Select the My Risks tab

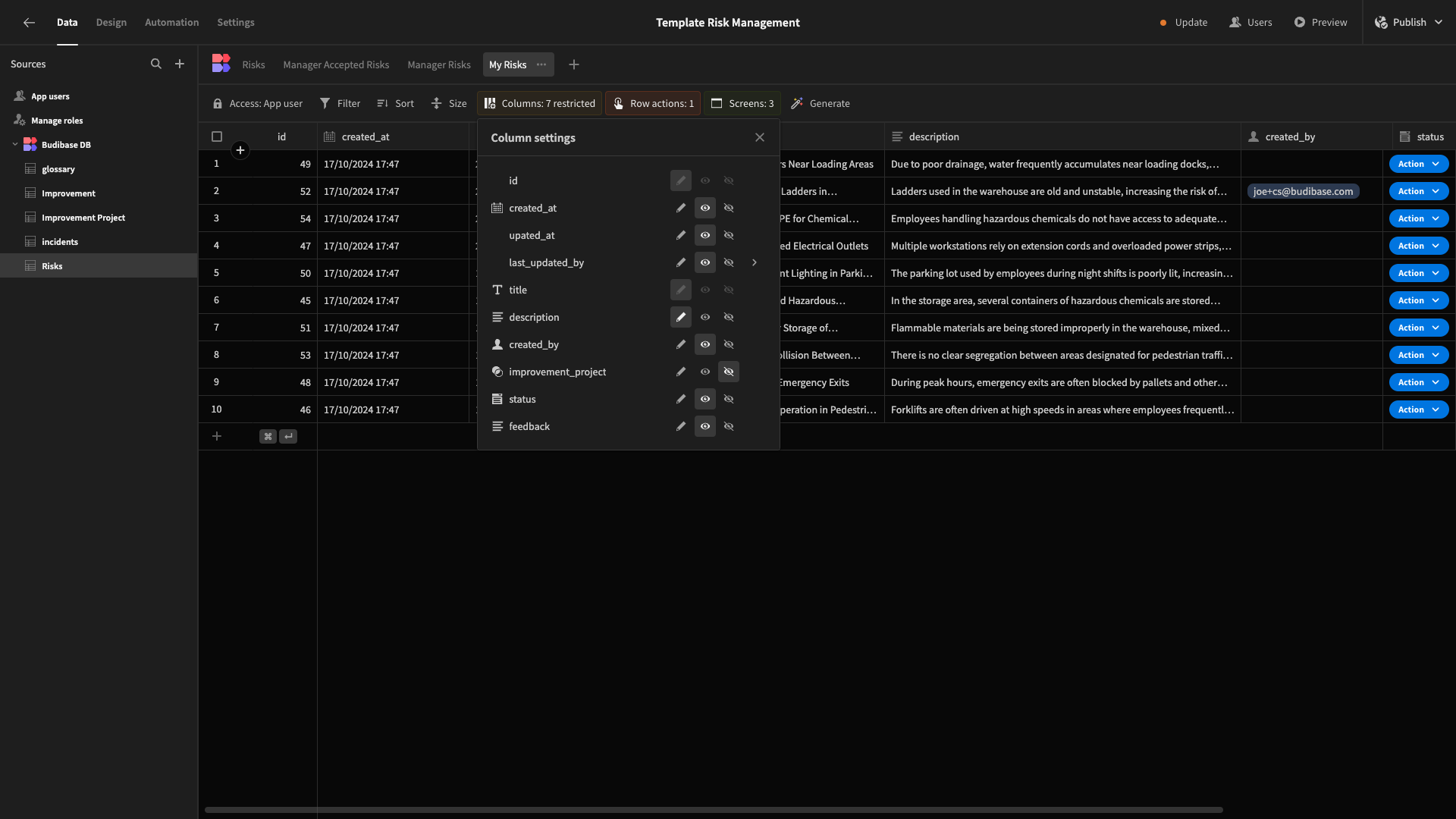[507, 63]
